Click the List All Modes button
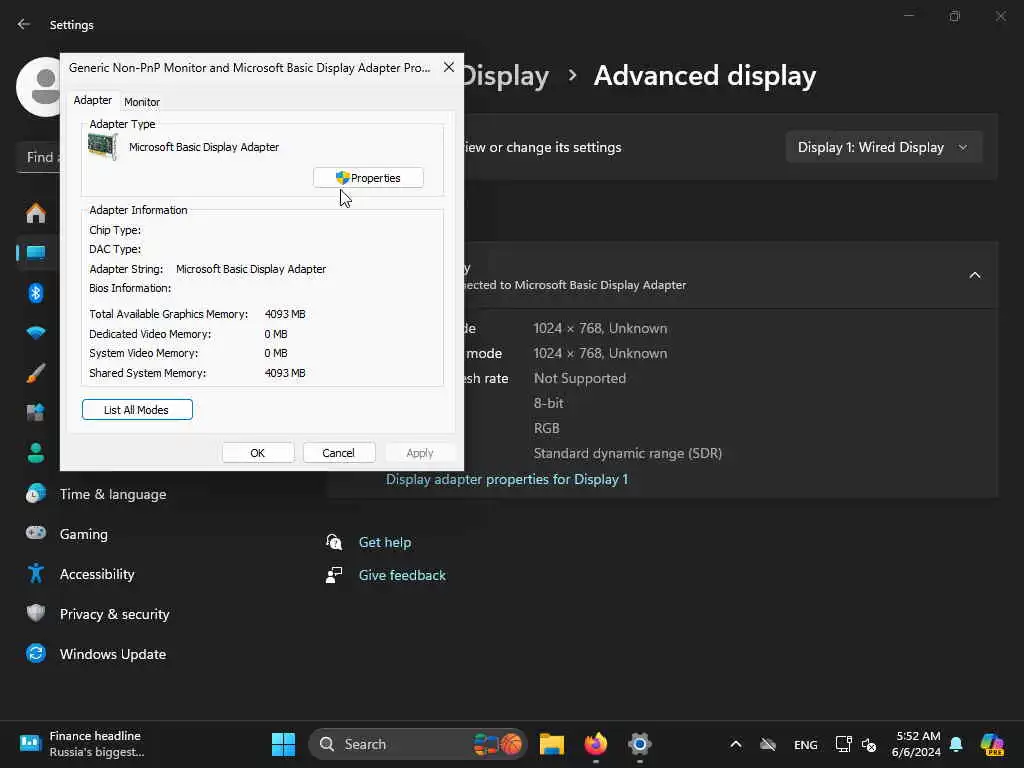The image size is (1024, 768). [137, 409]
